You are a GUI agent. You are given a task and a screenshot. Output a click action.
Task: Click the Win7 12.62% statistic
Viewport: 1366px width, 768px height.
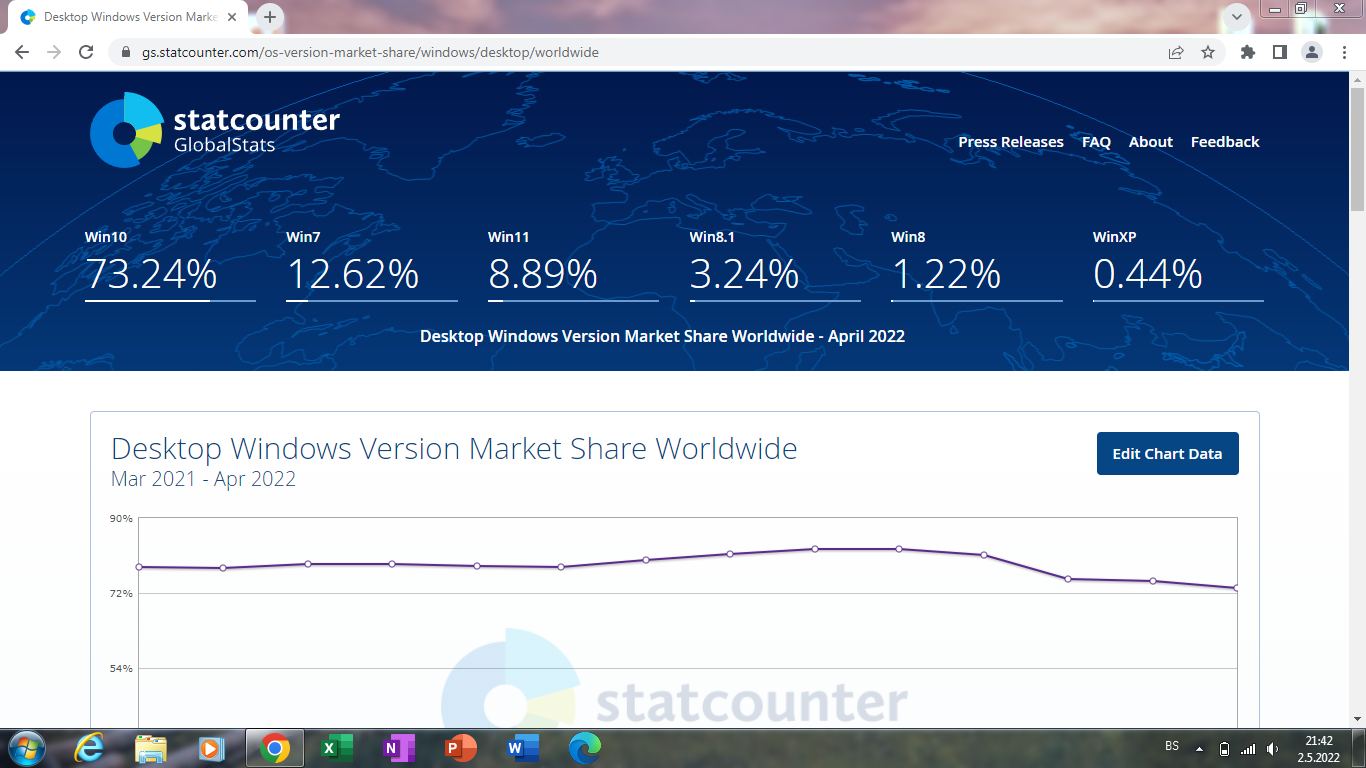pyautogui.click(x=372, y=265)
